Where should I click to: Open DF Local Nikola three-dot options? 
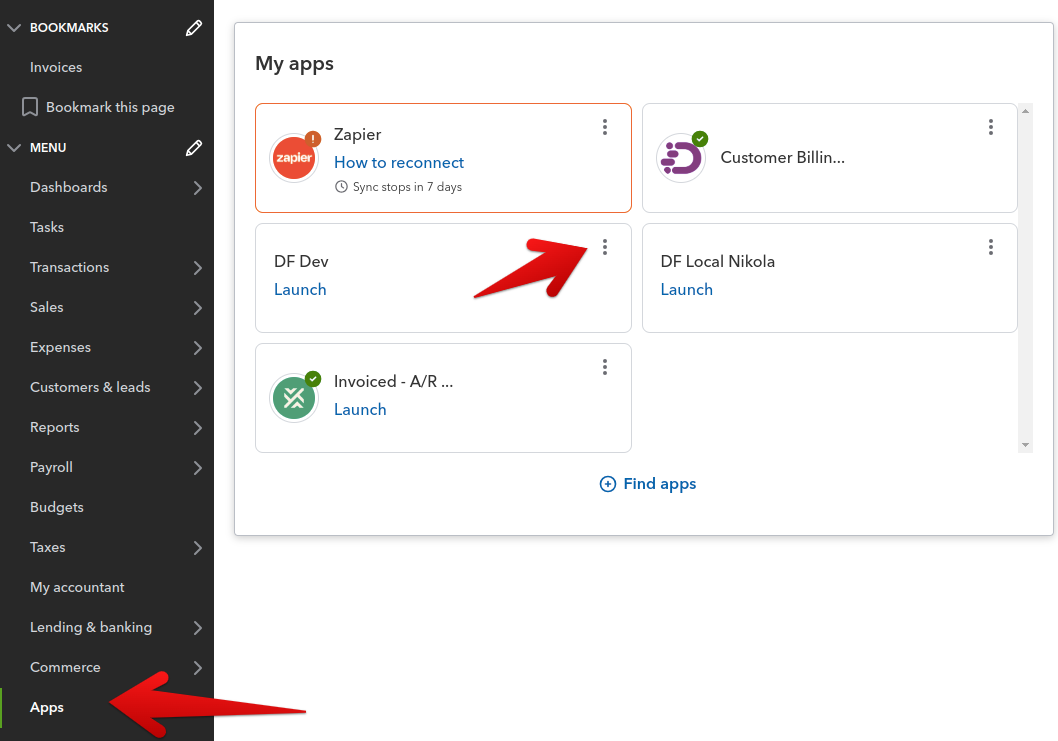pos(991,247)
